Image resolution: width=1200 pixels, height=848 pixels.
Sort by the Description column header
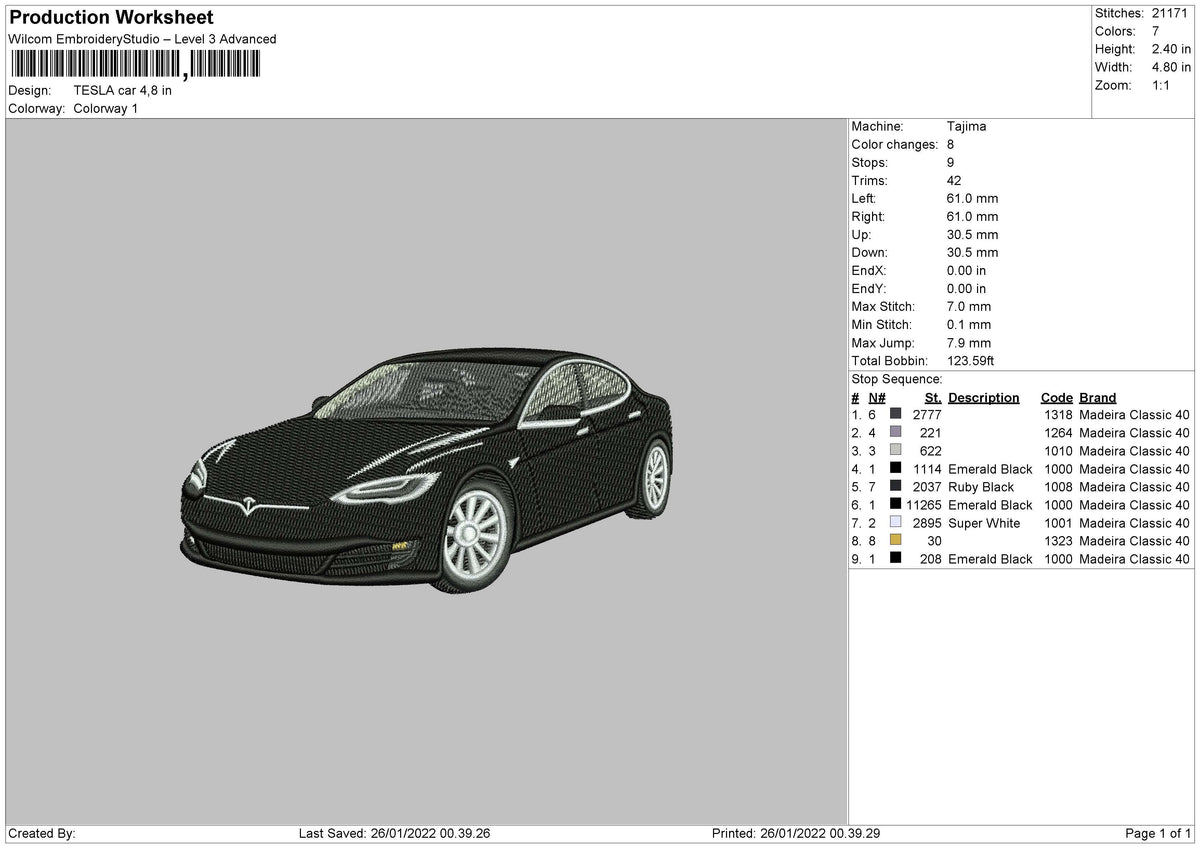click(983, 397)
